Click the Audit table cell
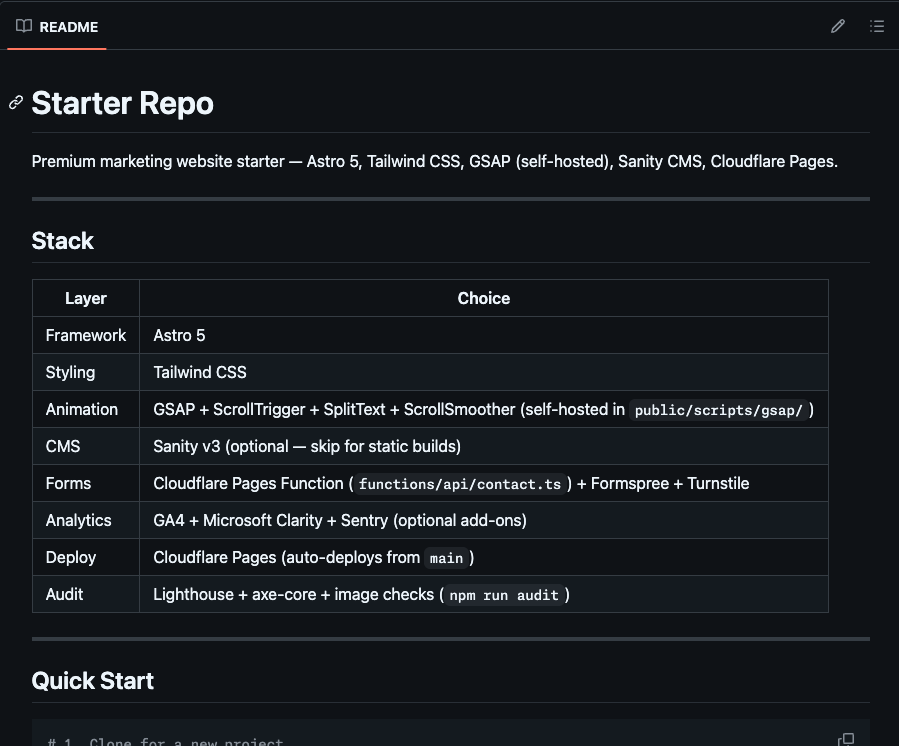 pyautogui.click(x=86, y=594)
